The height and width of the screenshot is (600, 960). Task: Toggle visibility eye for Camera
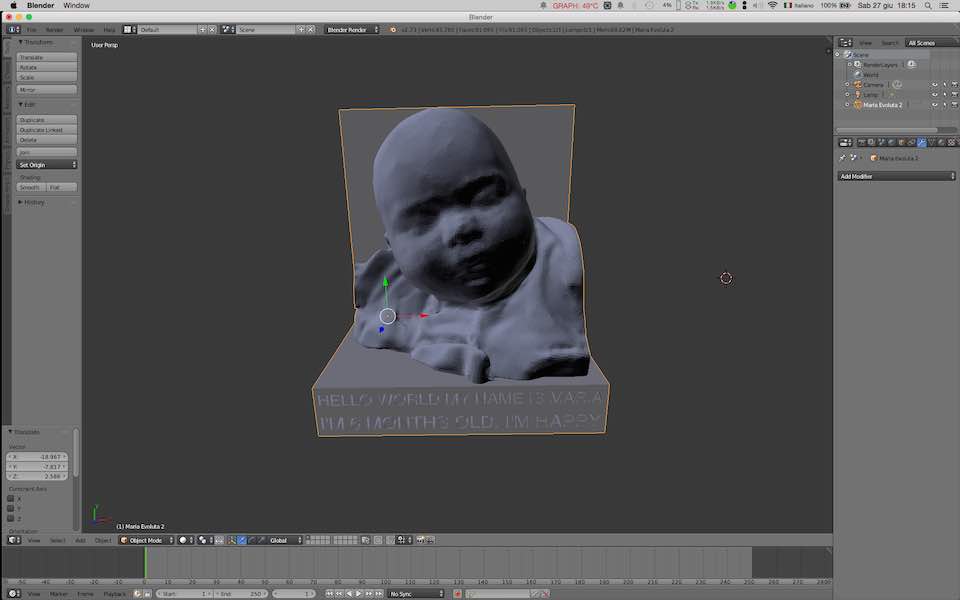(935, 84)
